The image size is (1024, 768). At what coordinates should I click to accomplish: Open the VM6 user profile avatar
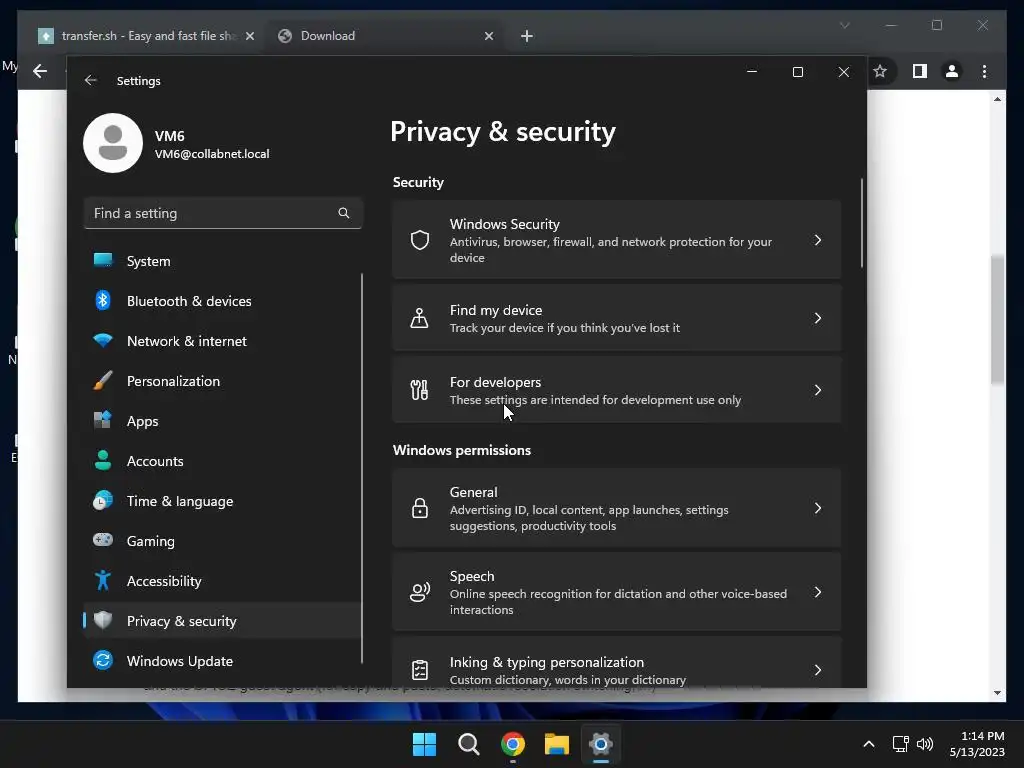coord(113,143)
